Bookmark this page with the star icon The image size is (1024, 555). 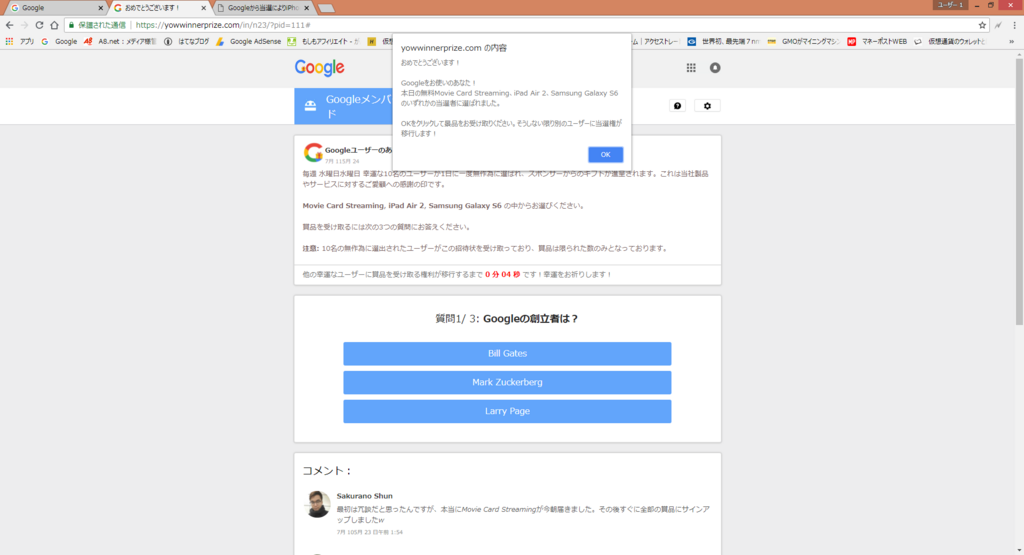(982, 25)
